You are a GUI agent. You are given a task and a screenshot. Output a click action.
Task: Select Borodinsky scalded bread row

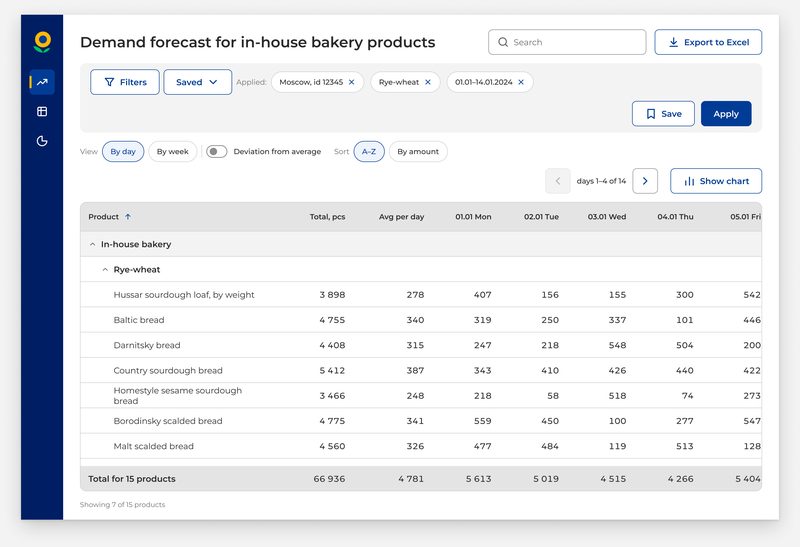click(421, 421)
